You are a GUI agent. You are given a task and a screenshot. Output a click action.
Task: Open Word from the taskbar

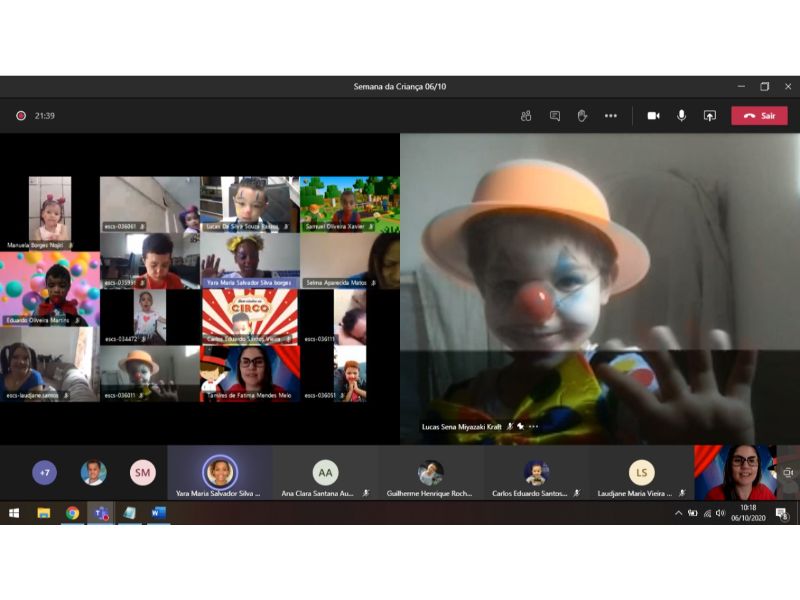click(158, 513)
